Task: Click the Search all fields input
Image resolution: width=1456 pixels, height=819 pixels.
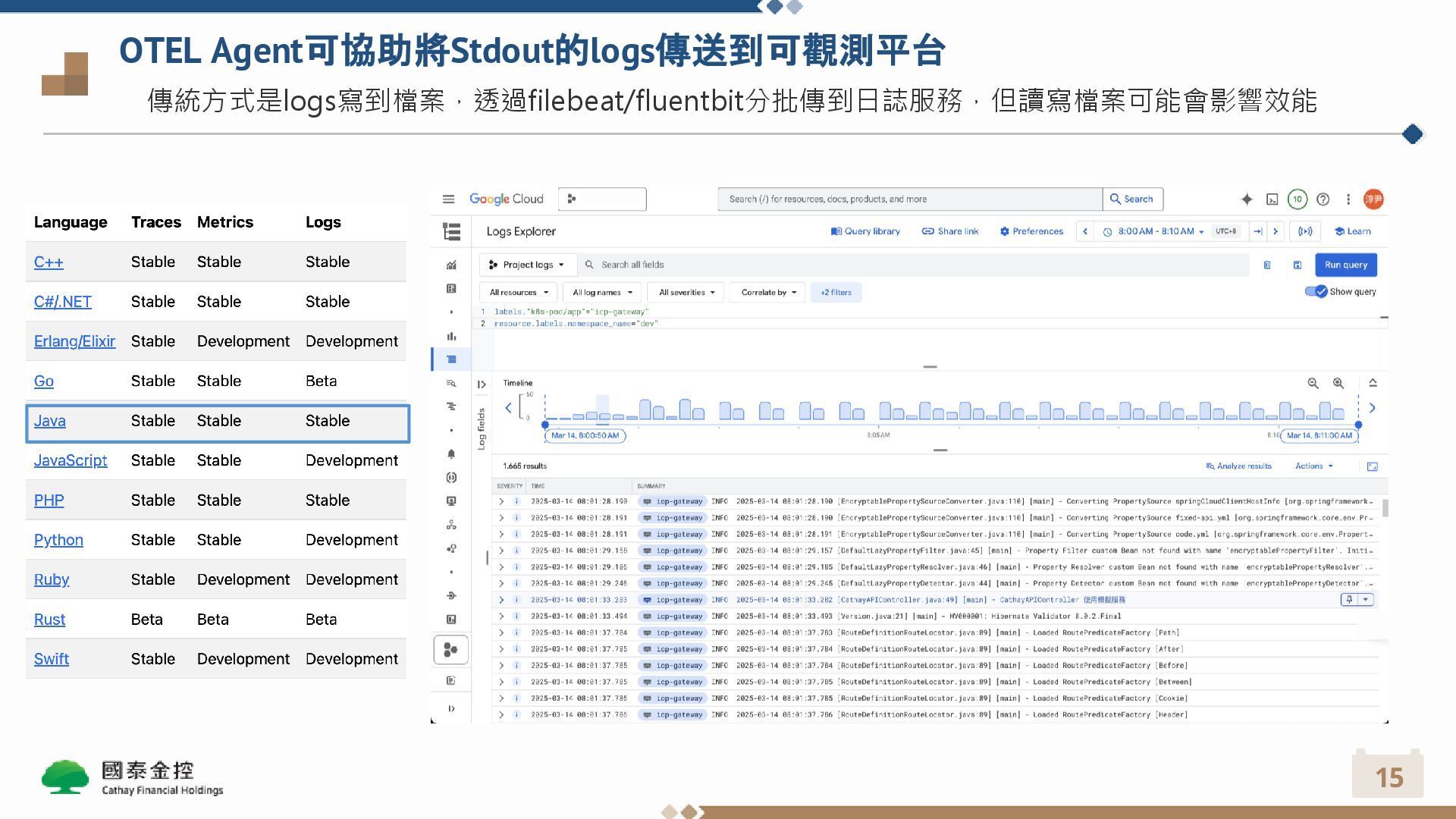Action: click(910, 265)
